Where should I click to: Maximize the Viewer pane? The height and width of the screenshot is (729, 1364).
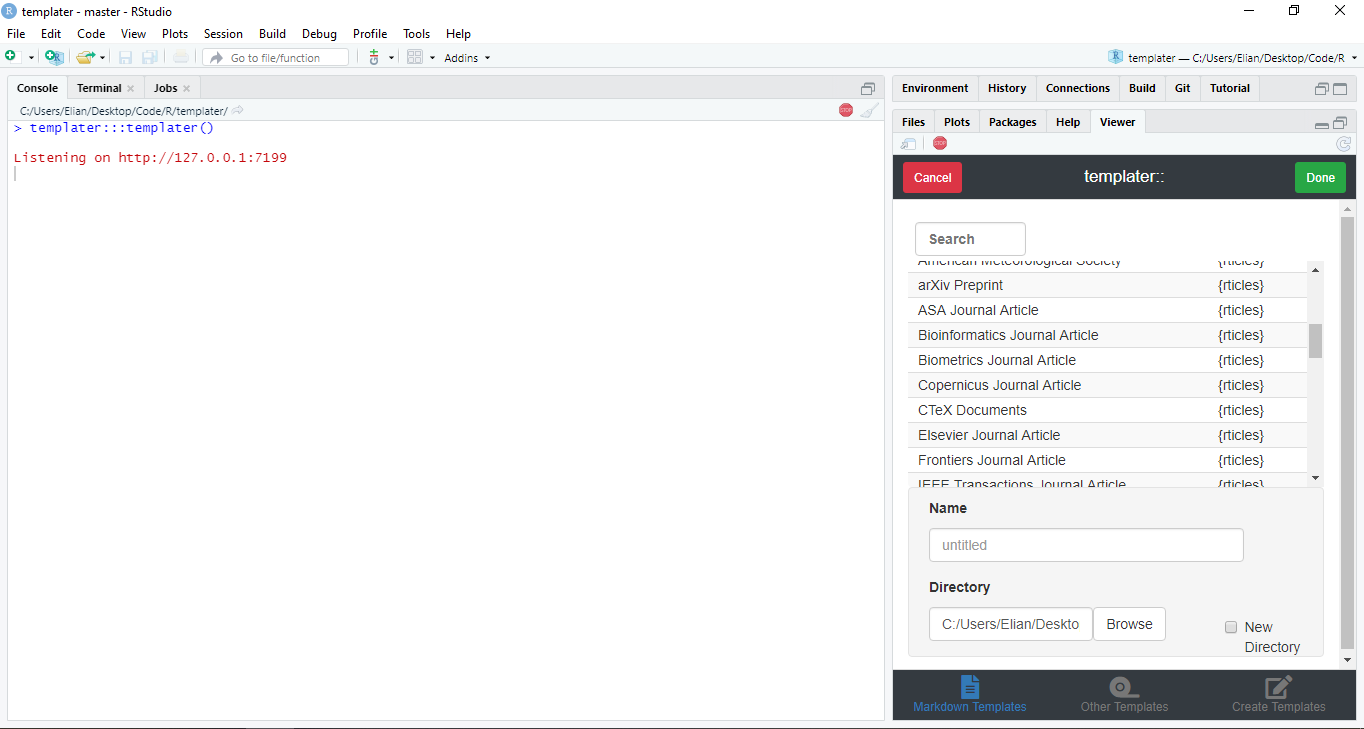(1340, 123)
